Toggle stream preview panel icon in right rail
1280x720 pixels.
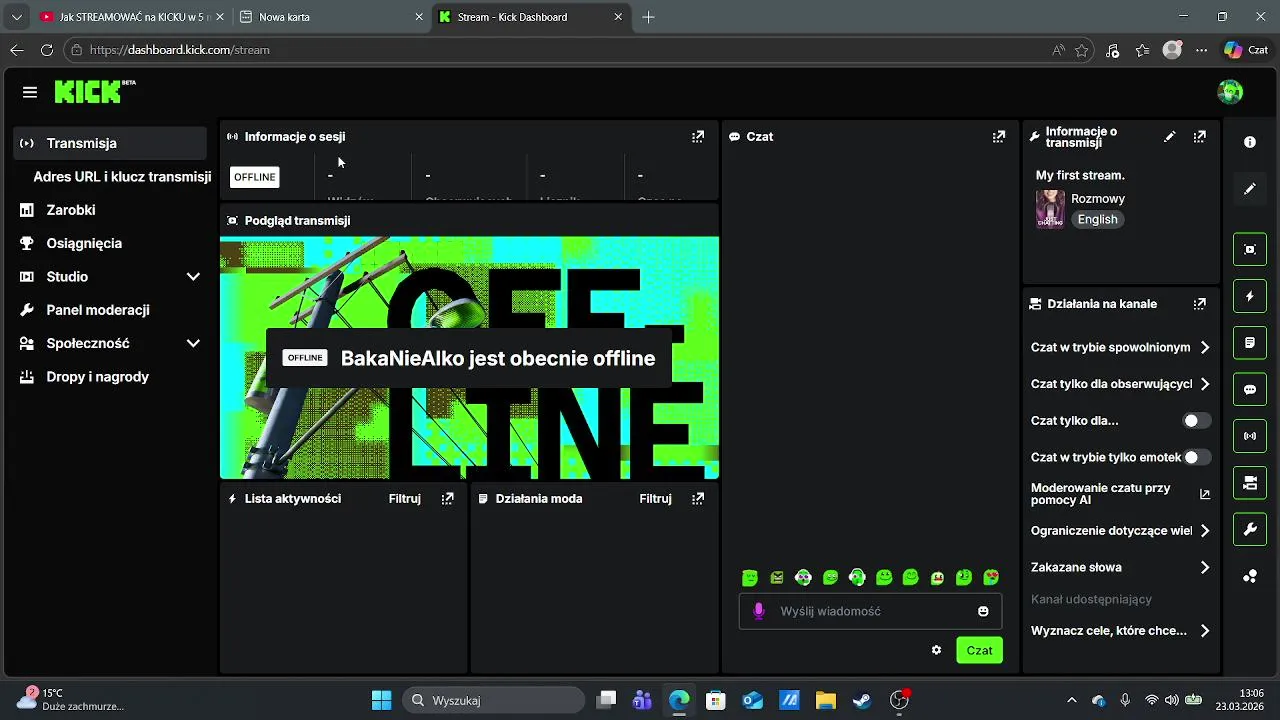[x=1250, y=250]
